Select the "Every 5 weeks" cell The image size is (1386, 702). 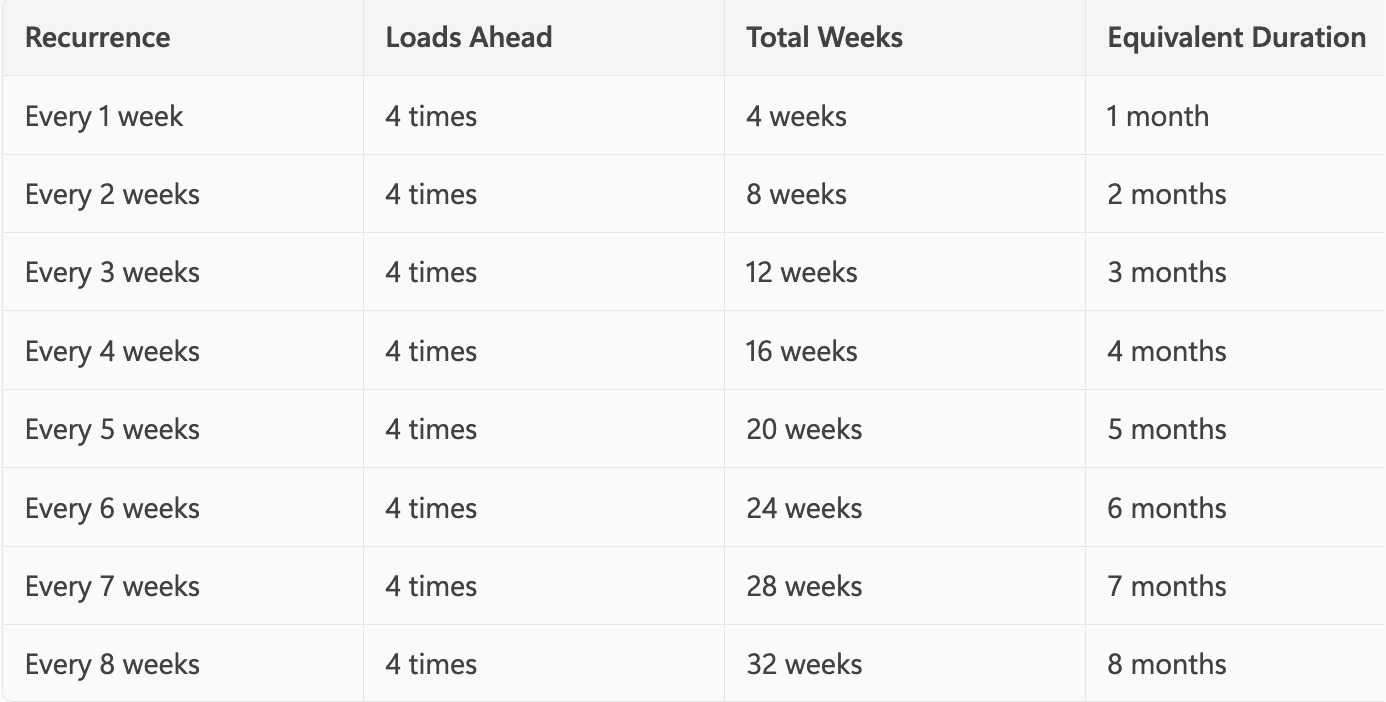click(x=112, y=429)
